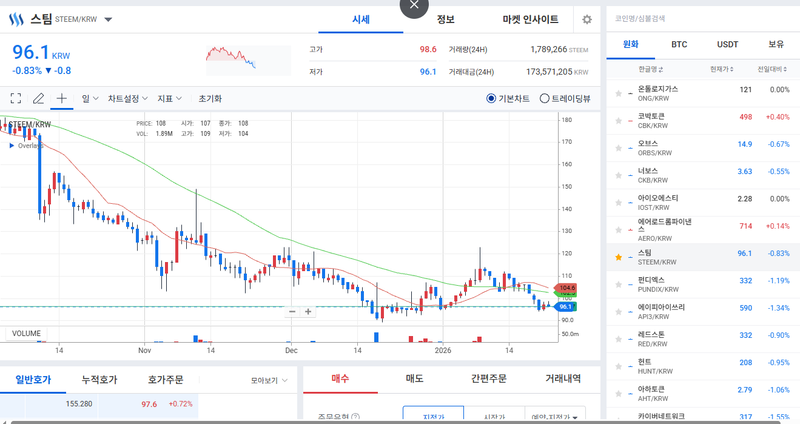Switch to the BTC market tab
800x424 pixels.
coord(679,45)
